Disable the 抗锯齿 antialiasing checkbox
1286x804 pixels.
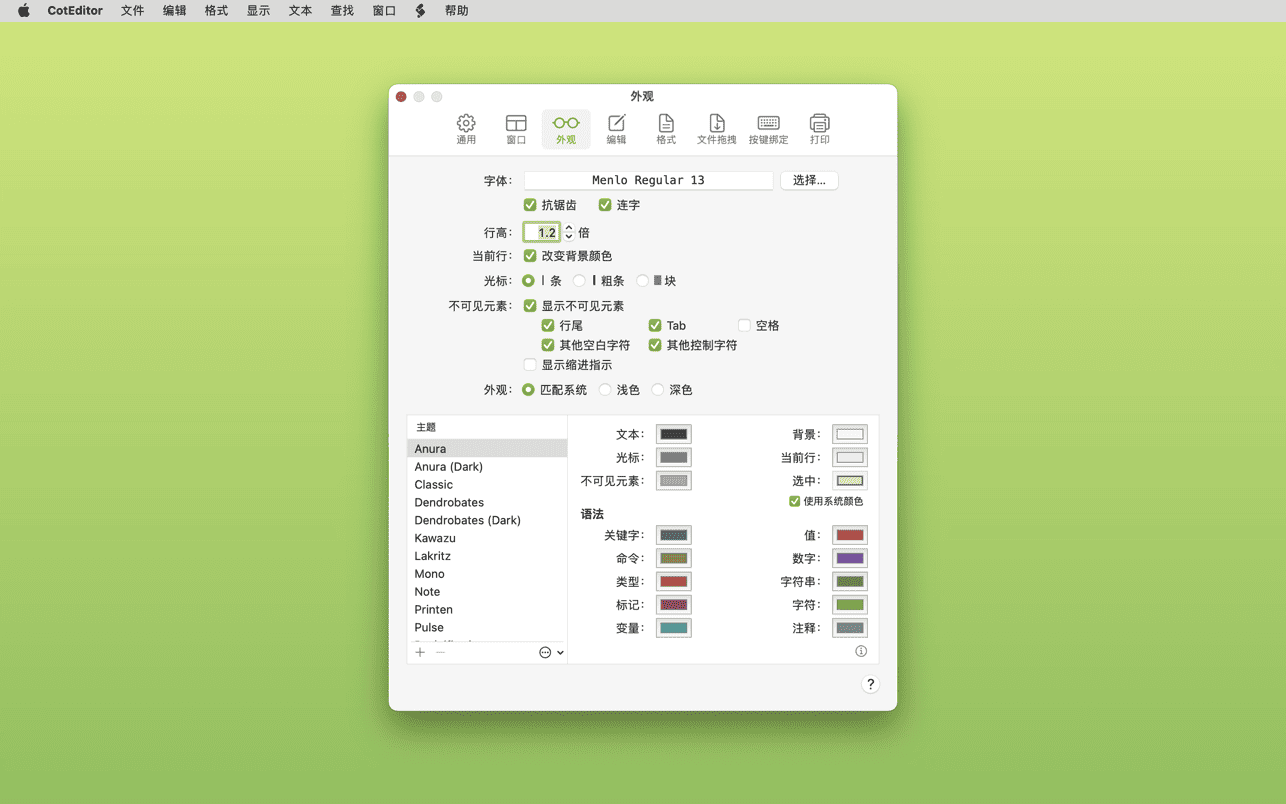(530, 205)
